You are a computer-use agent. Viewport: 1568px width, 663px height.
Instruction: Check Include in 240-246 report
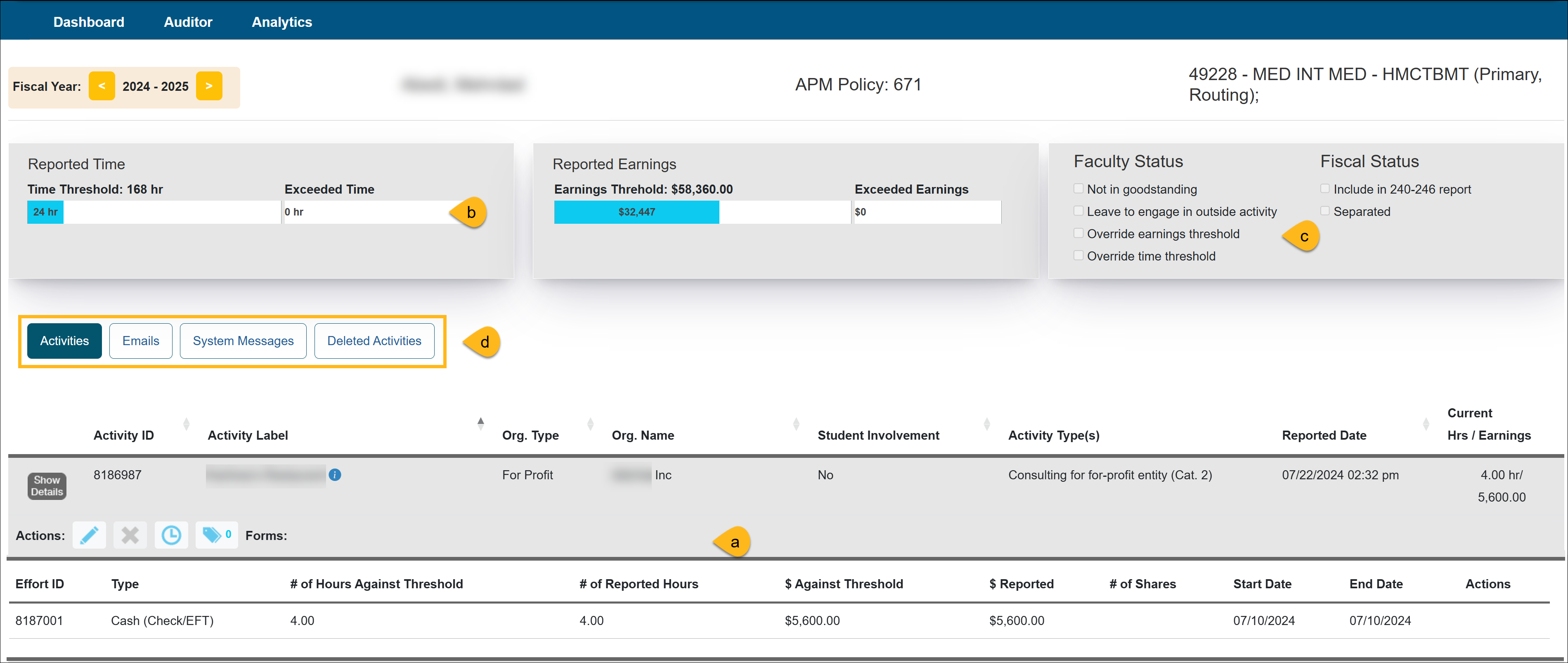(1324, 189)
